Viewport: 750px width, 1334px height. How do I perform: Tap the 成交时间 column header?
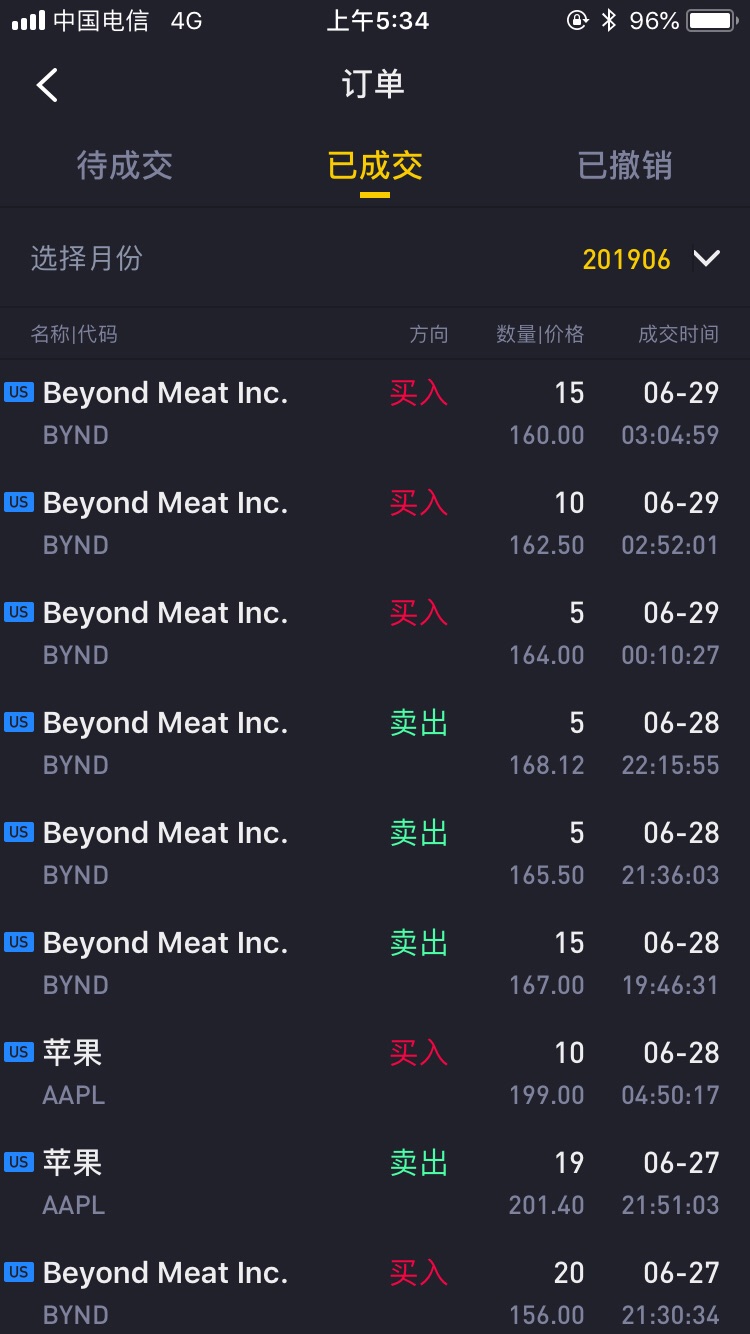(678, 334)
